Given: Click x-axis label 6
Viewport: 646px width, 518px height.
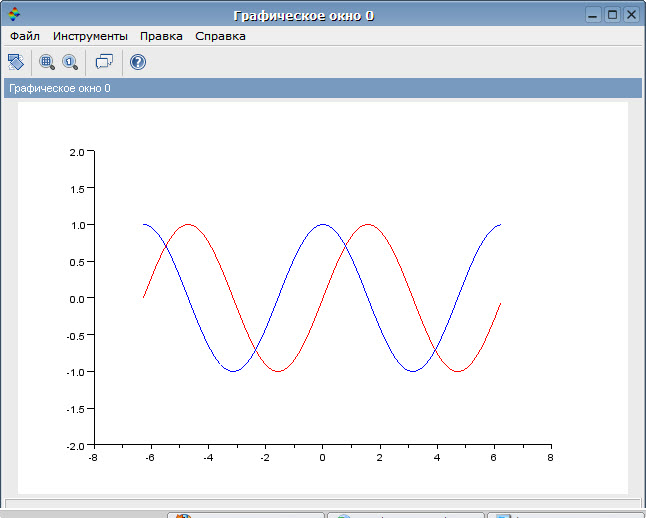Looking at the screenshot, I should tap(494, 457).
